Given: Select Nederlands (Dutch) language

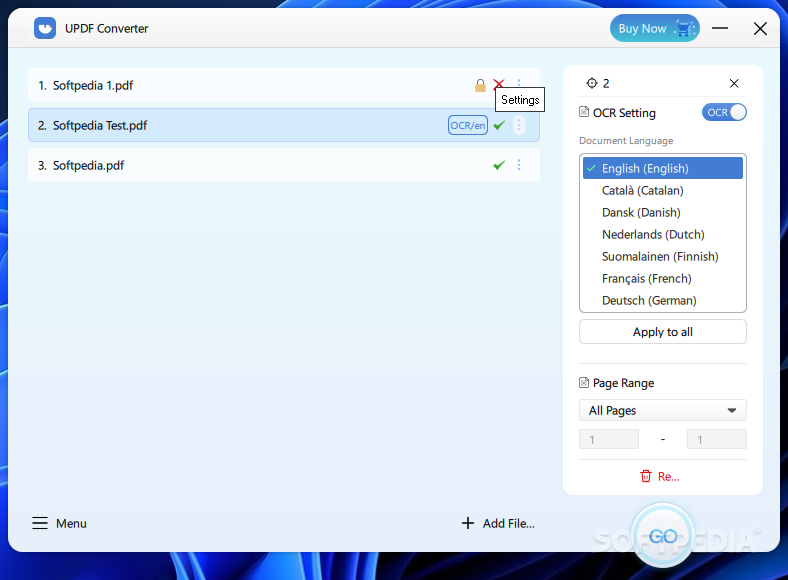Looking at the screenshot, I should point(662,235).
